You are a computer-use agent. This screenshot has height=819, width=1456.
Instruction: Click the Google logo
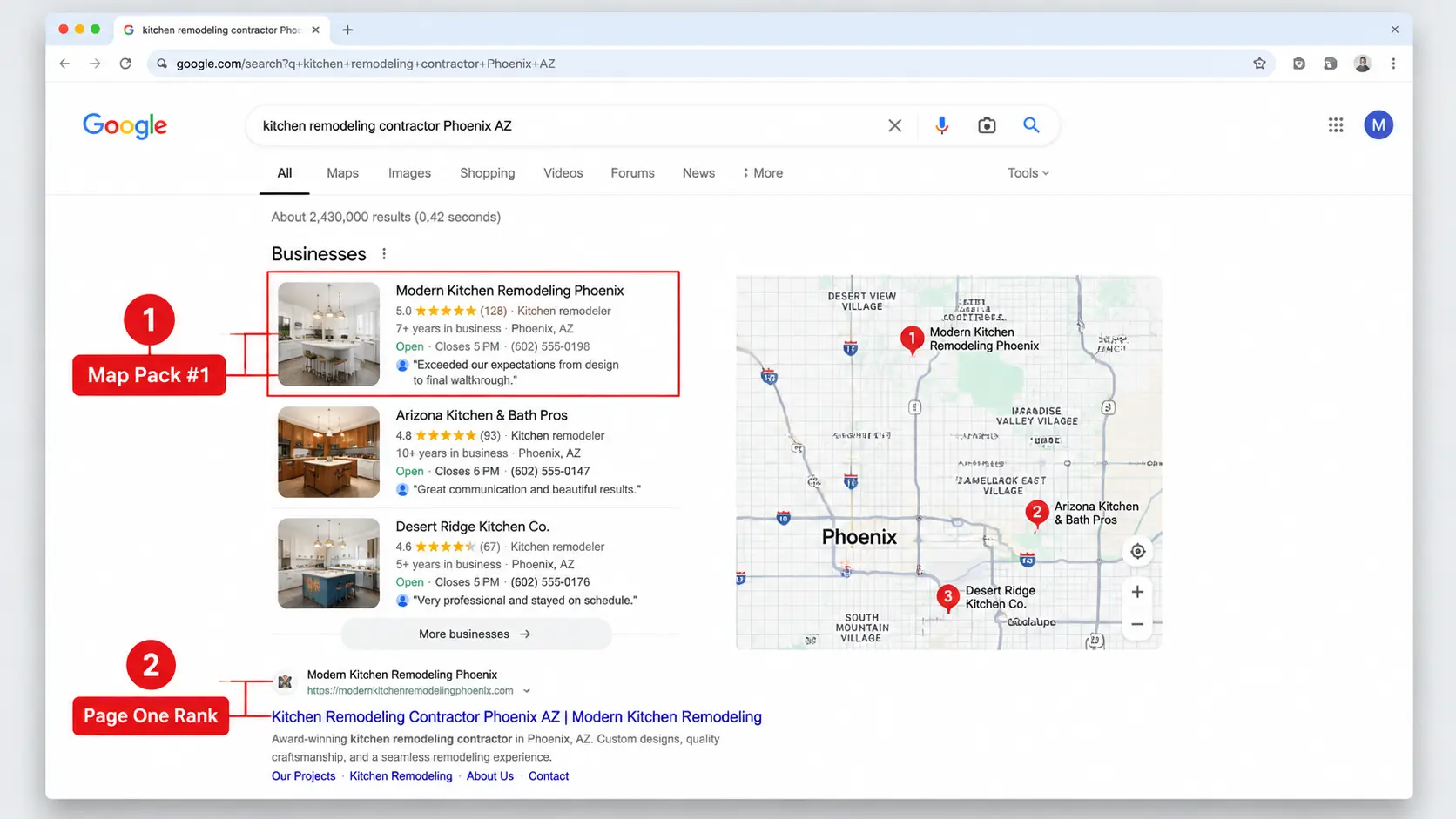coord(125,126)
